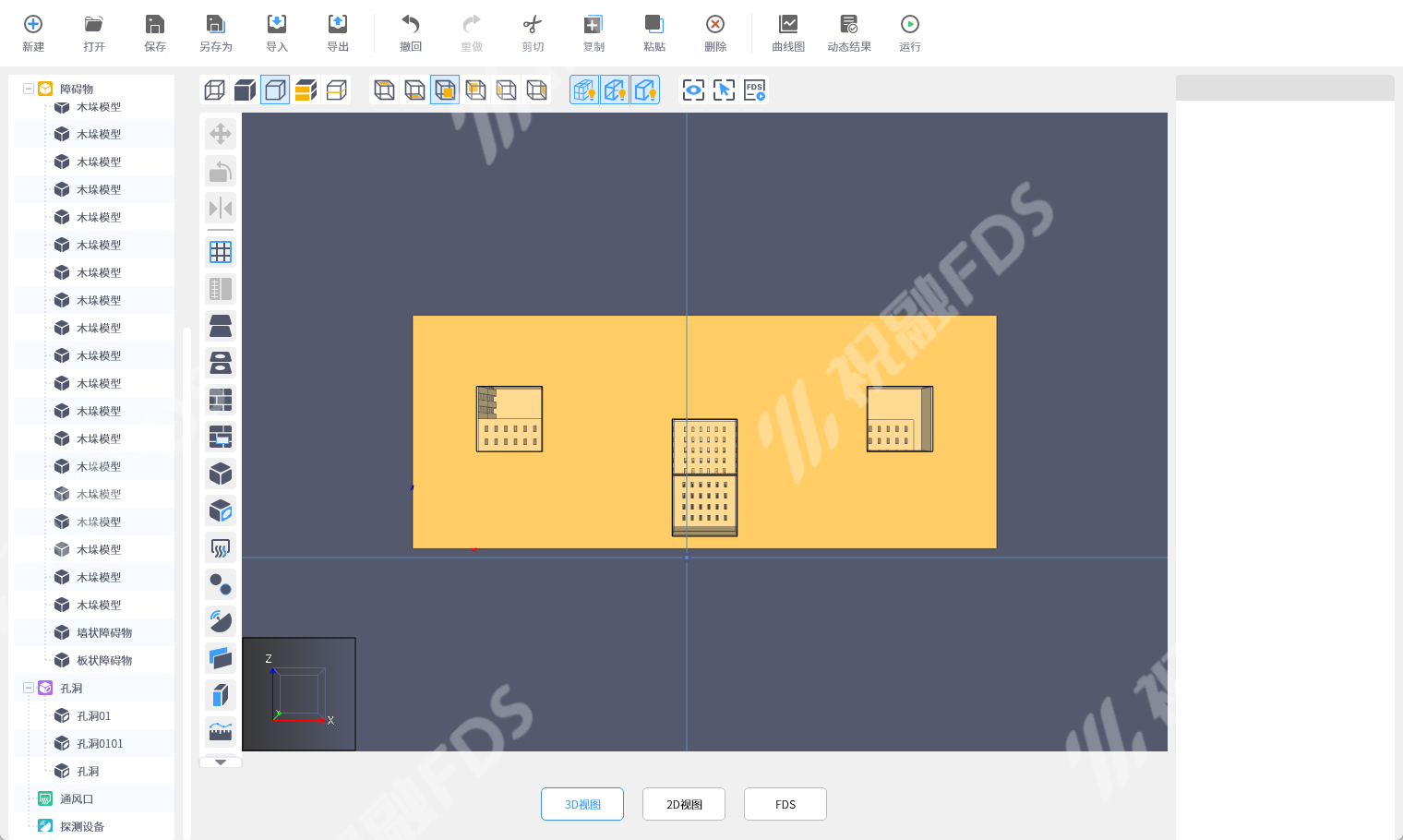
Task: Click the vent heat waves tool
Action: pos(221,547)
